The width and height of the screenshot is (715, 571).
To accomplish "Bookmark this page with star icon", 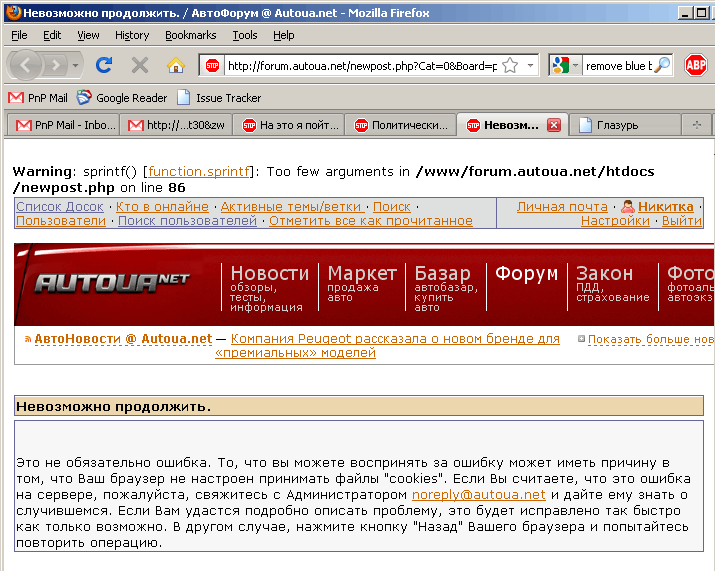I will tap(509, 65).
